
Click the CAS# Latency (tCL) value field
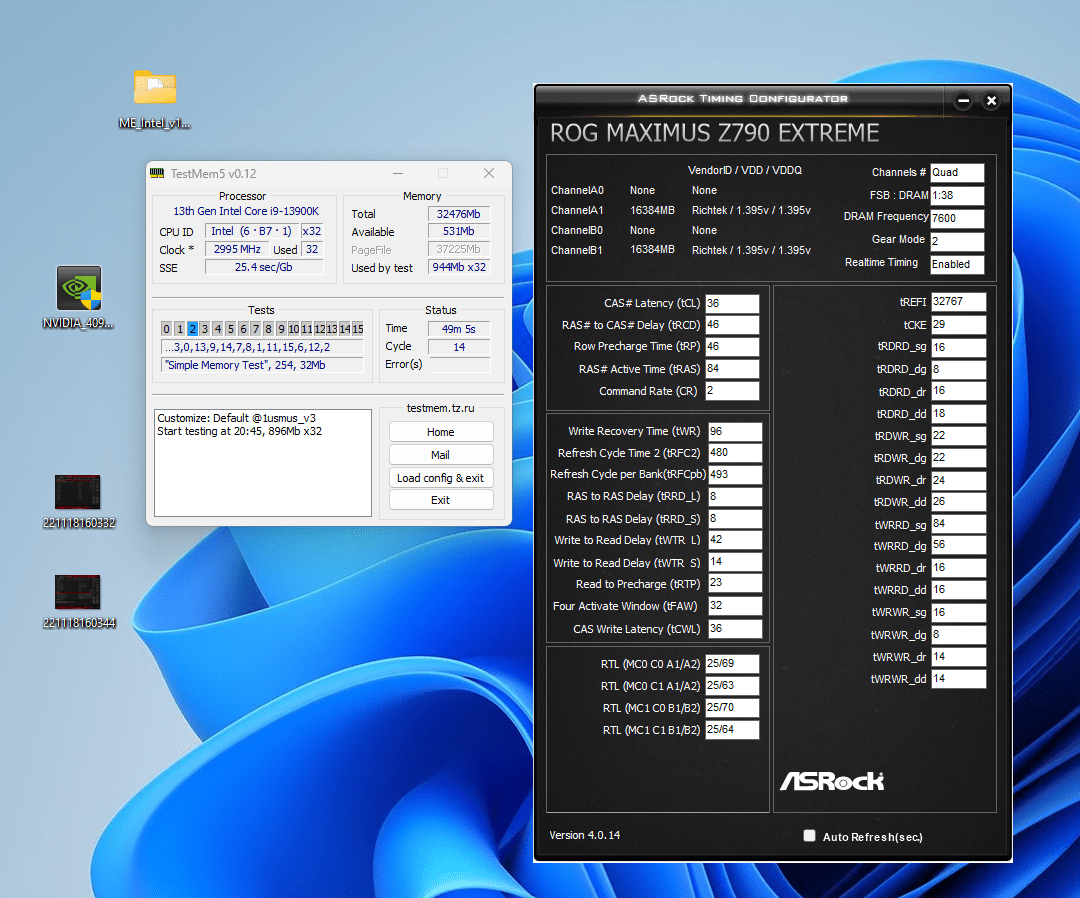733,303
